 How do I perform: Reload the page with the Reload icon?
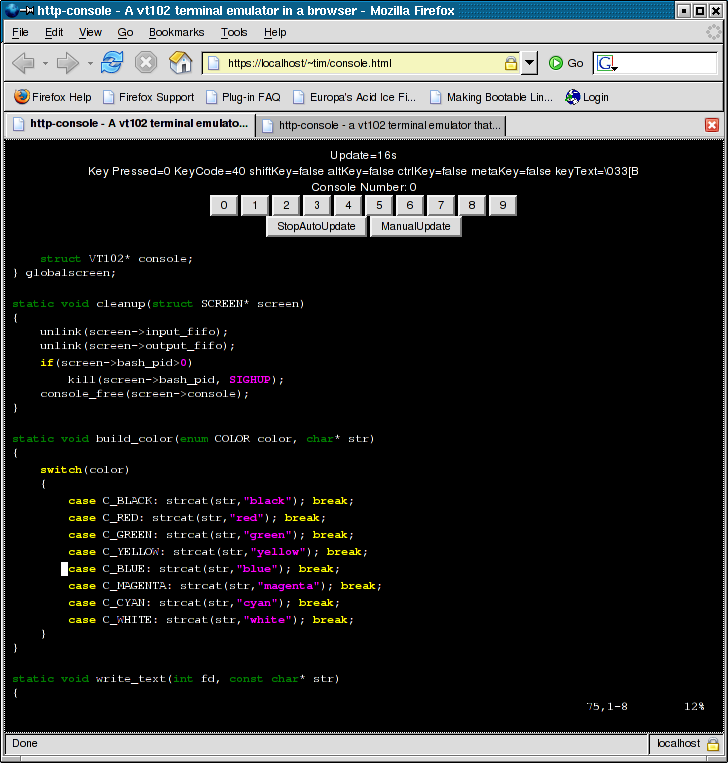pyautogui.click(x=112, y=63)
